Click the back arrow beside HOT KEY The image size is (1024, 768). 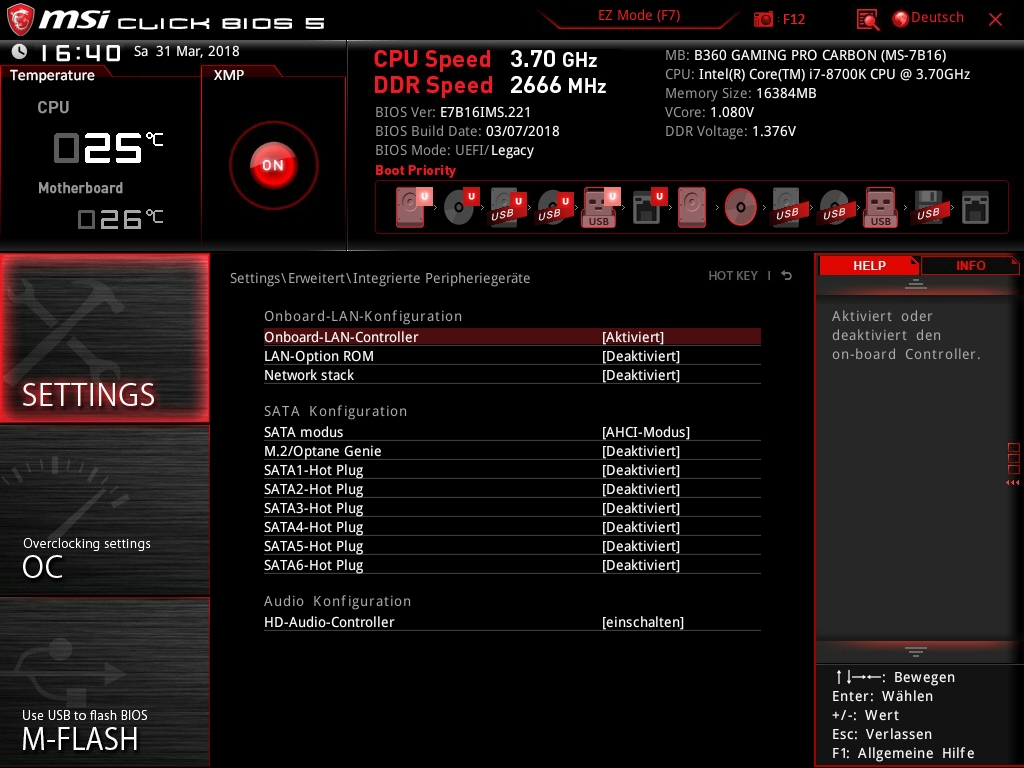click(787, 276)
